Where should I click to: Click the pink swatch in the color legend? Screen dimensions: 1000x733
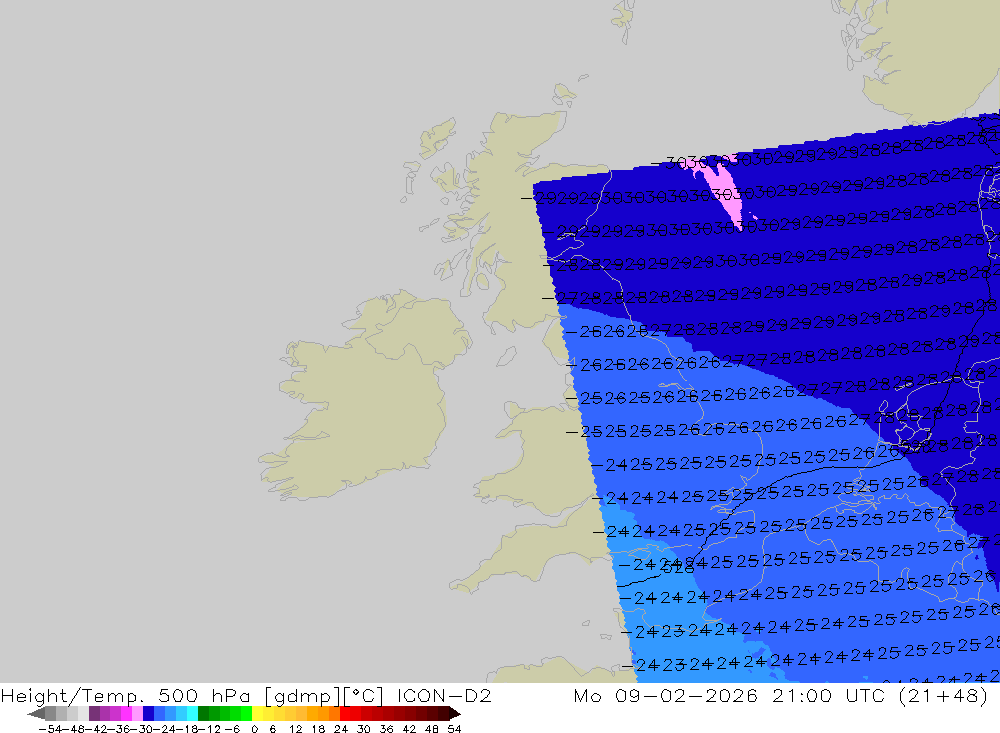click(137, 714)
